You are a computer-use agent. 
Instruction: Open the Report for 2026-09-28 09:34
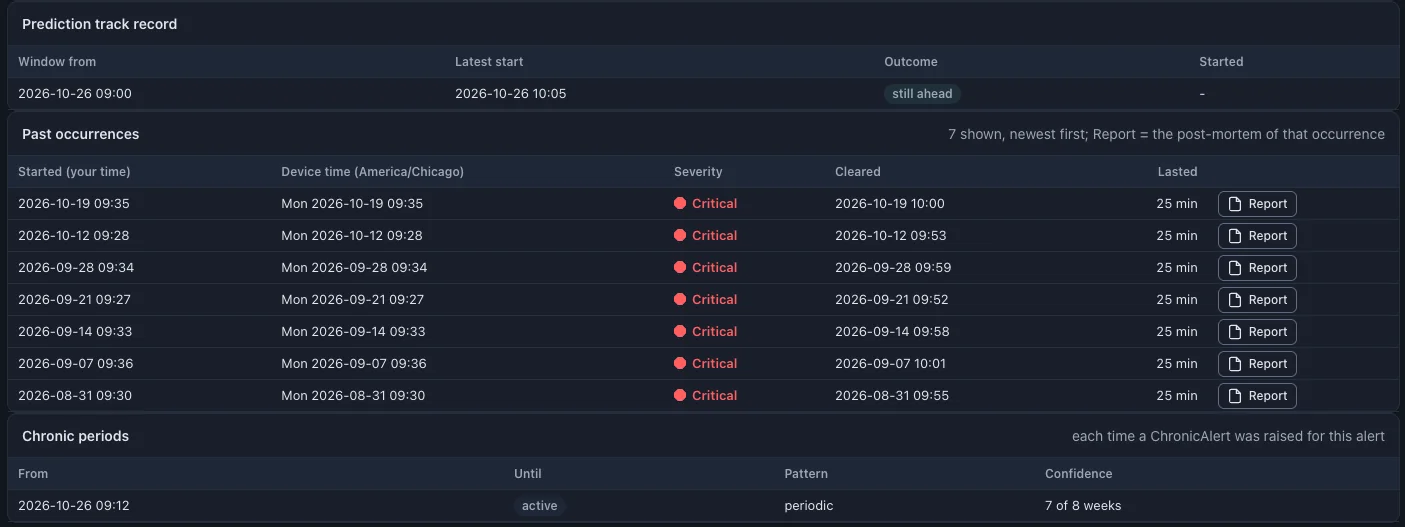pyautogui.click(x=1257, y=268)
